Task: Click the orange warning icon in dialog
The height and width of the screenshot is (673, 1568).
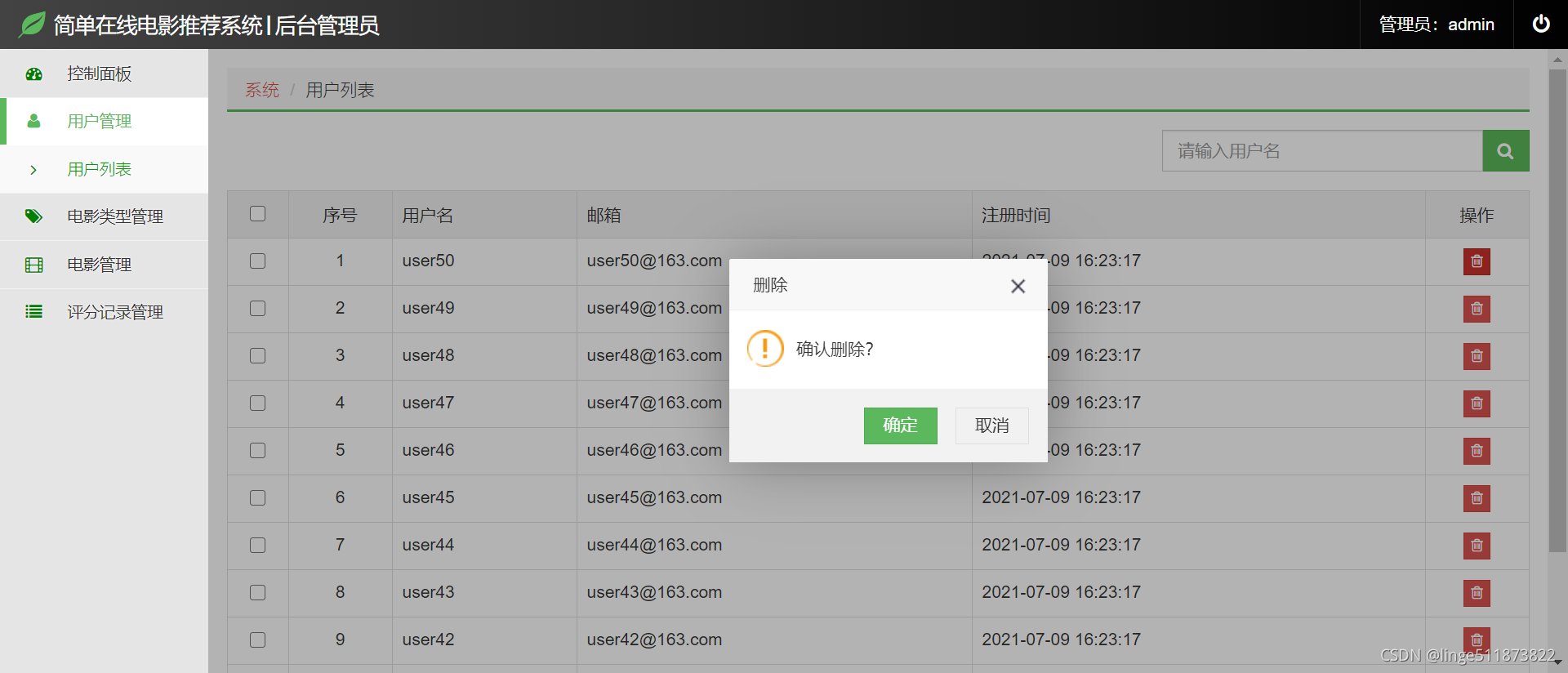Action: click(765, 349)
